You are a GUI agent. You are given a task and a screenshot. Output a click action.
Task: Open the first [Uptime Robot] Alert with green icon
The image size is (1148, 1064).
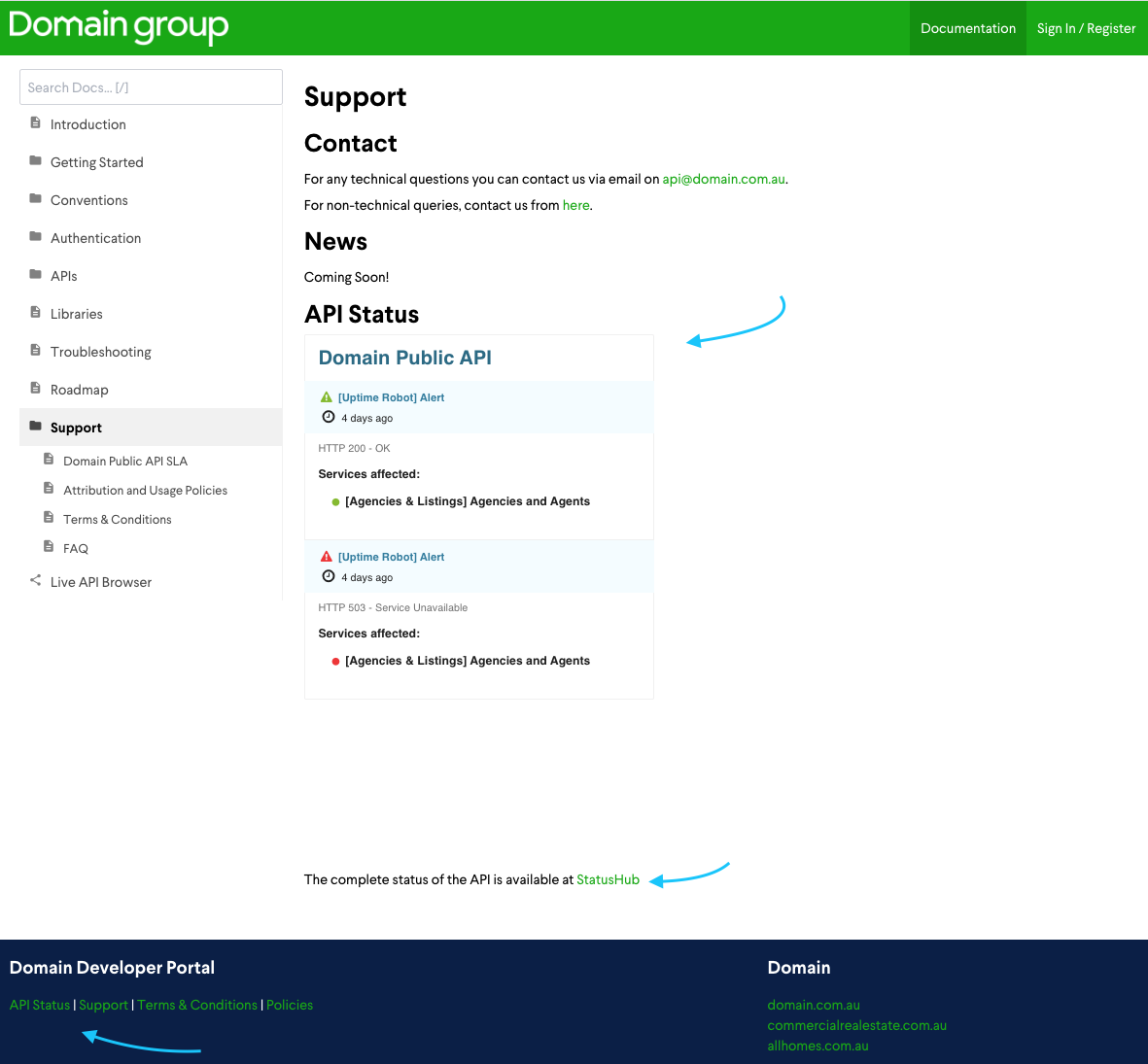point(391,398)
